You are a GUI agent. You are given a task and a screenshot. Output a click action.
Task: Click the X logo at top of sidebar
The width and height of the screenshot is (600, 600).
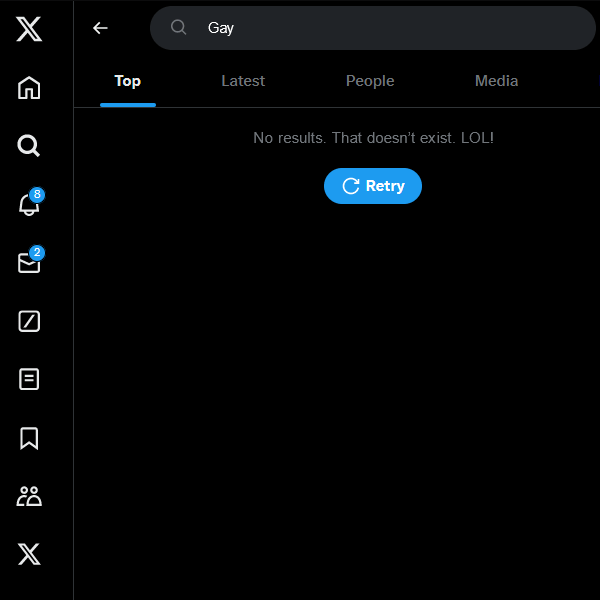29,30
